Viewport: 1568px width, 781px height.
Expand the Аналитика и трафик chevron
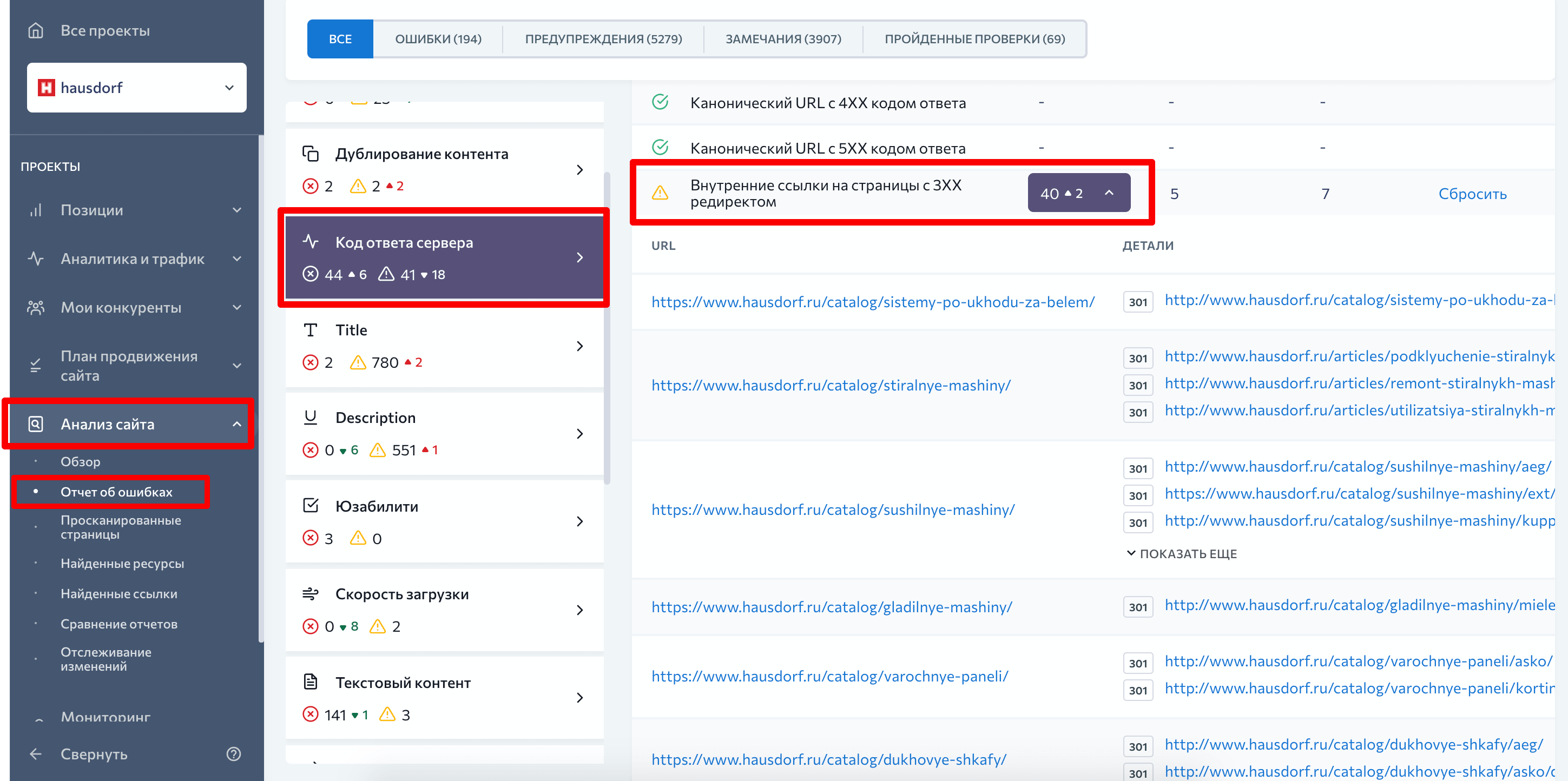point(237,259)
